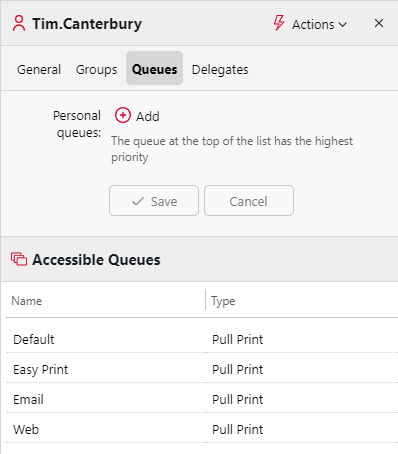The image size is (398, 454).
Task: Click the user profile icon beside Tim.Canterbury
Action: [x=19, y=24]
